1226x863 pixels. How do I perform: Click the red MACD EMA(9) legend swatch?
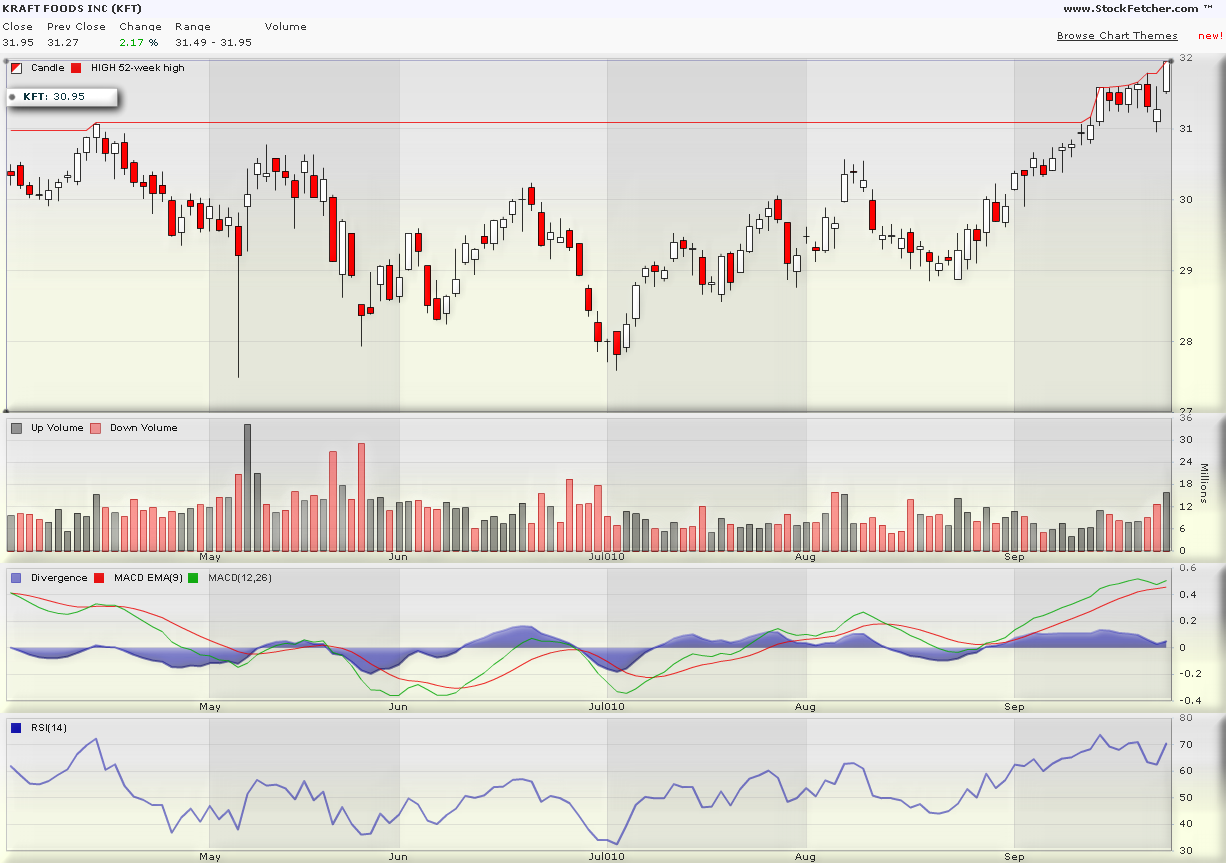click(x=99, y=578)
